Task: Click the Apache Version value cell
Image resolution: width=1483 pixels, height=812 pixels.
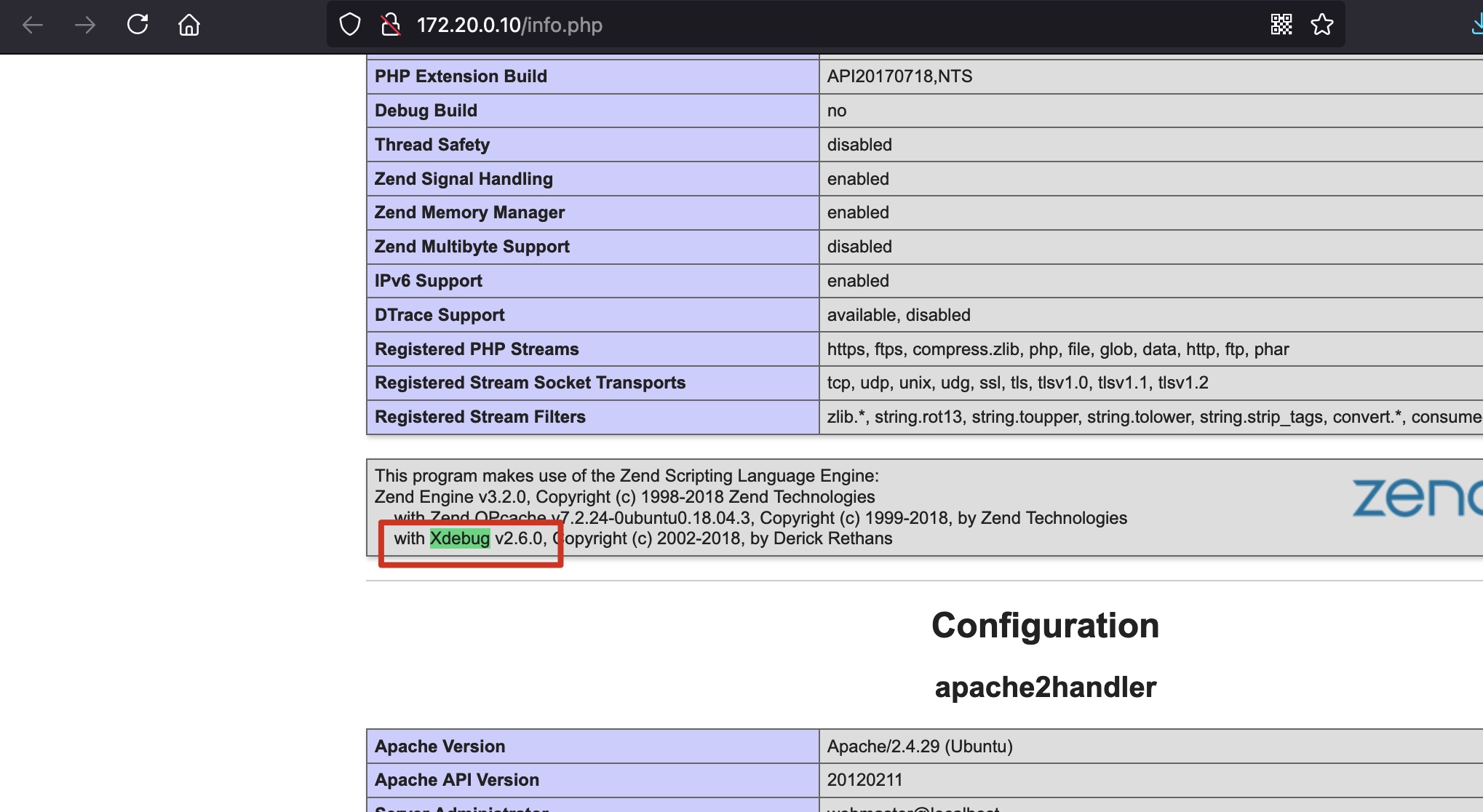Action: coord(920,747)
